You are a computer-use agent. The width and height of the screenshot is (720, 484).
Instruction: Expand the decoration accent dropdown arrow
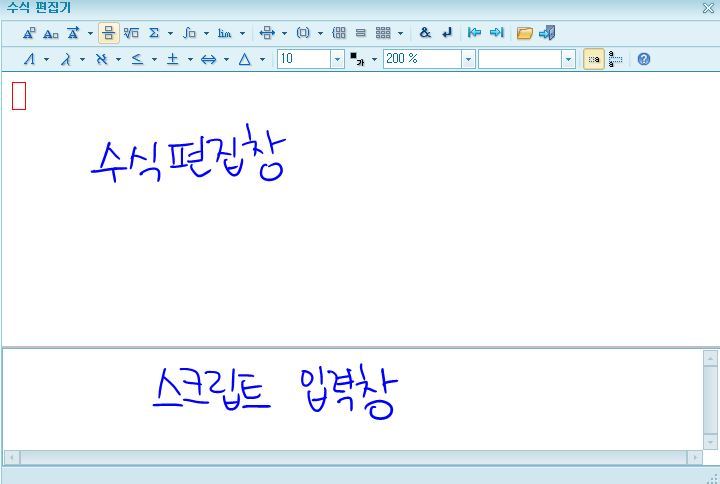(x=90, y=33)
